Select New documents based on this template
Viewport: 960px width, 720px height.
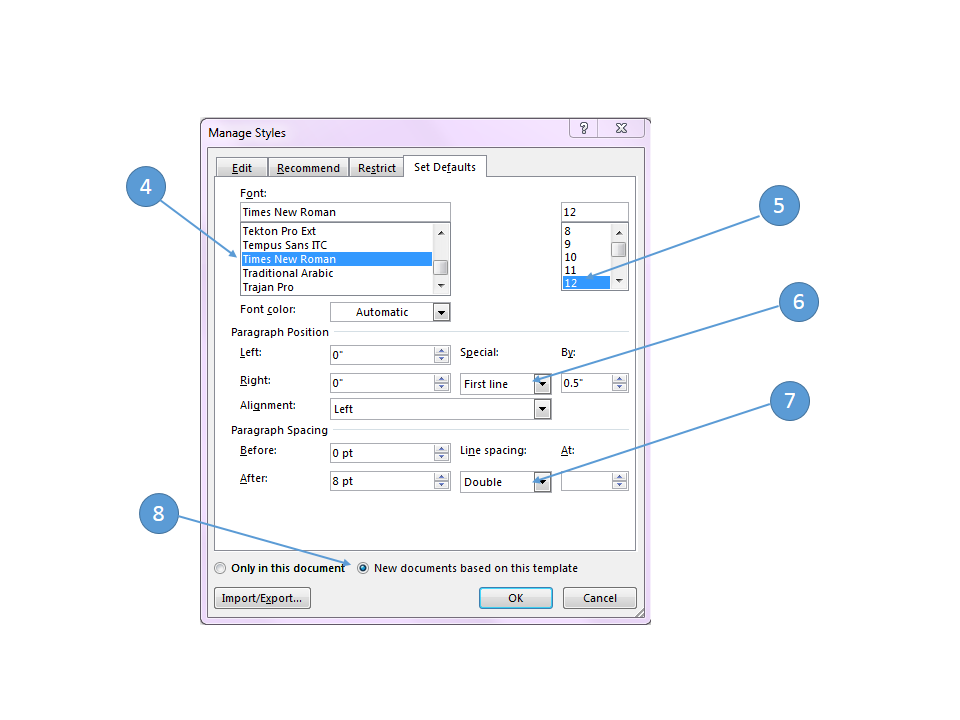click(363, 568)
